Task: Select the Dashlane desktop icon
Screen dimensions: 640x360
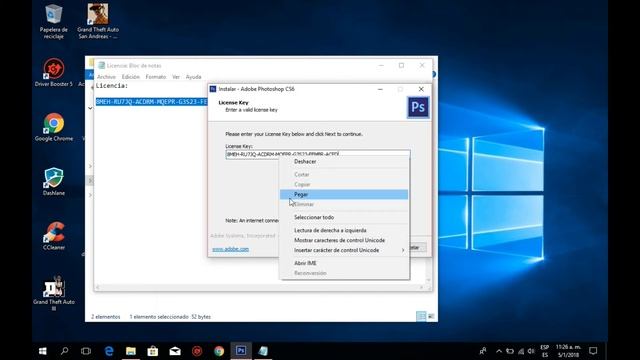Action: point(54,182)
